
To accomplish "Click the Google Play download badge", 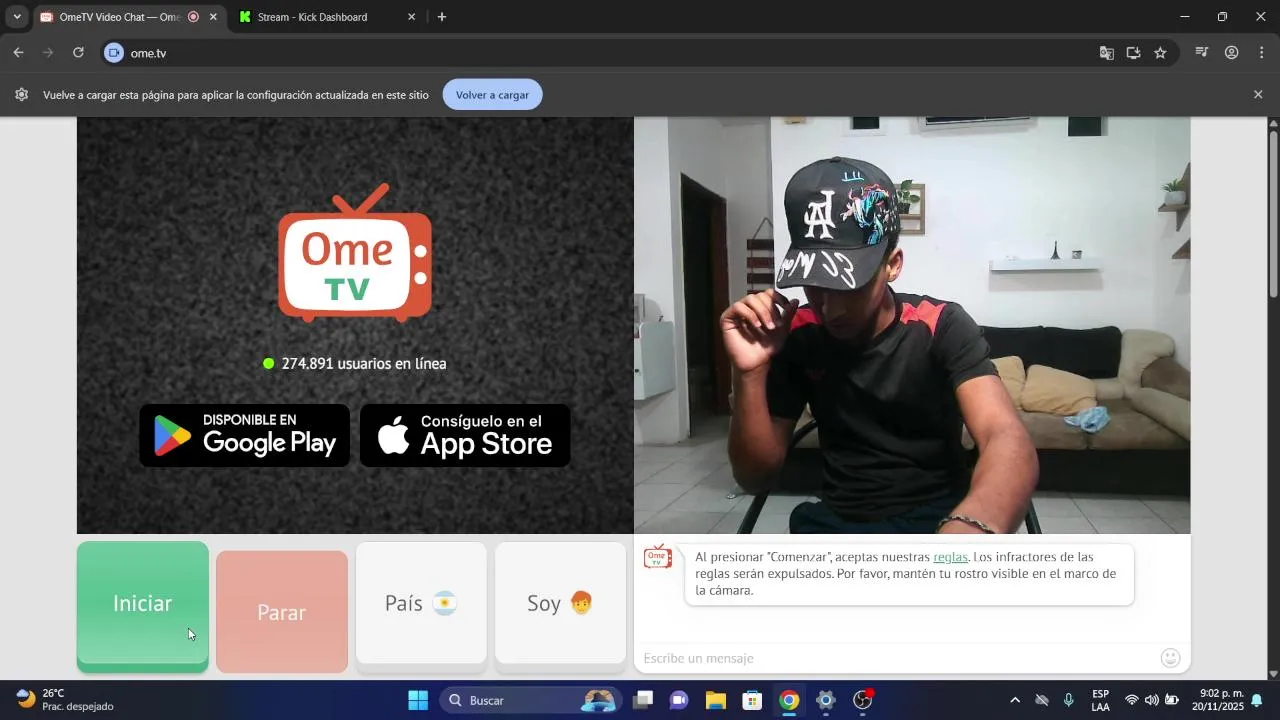I will [x=245, y=436].
